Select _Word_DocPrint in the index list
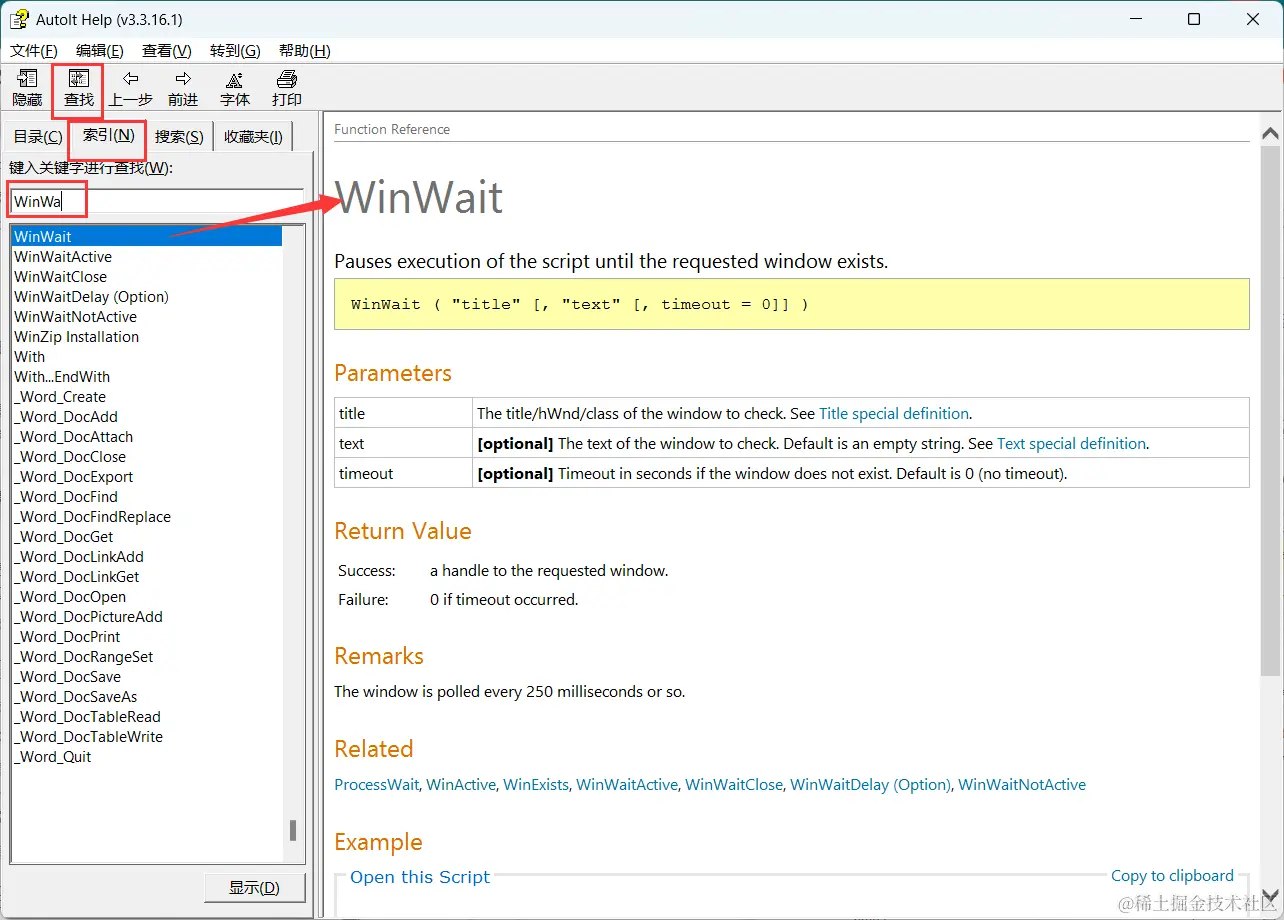The height and width of the screenshot is (920, 1284). pos(67,637)
